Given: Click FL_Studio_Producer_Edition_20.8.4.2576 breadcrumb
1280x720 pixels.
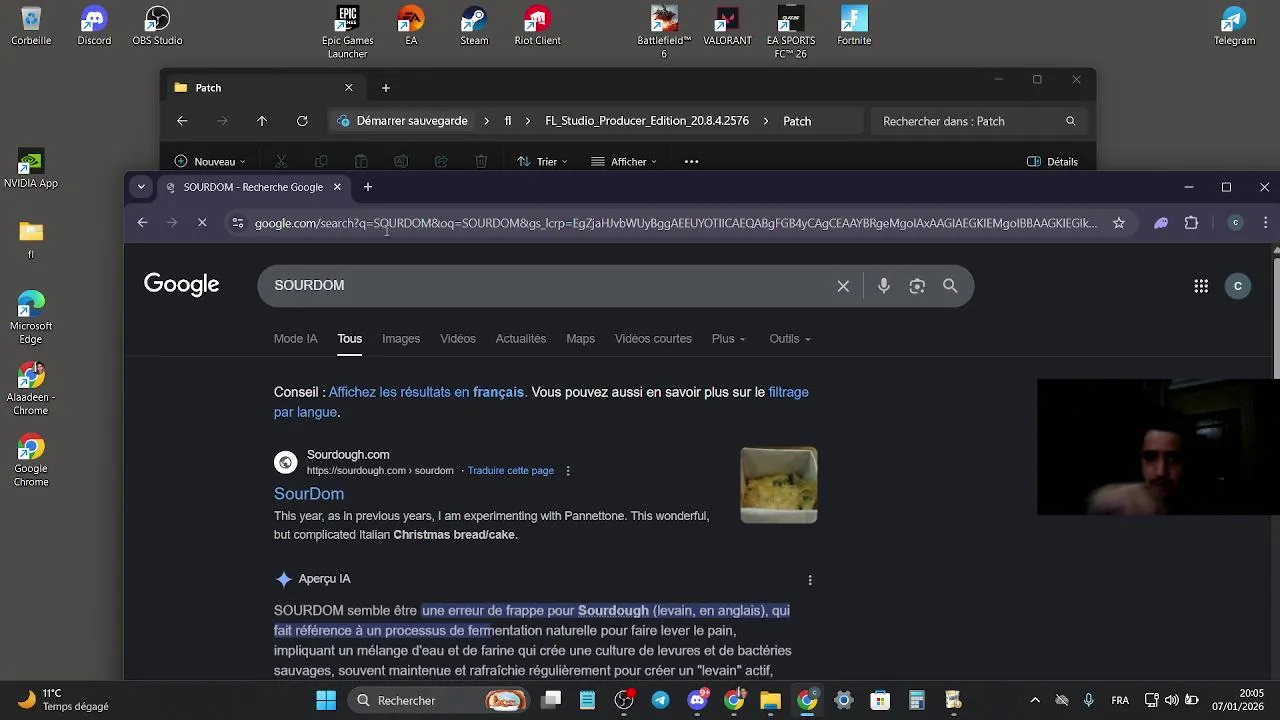Looking at the screenshot, I should [x=647, y=121].
